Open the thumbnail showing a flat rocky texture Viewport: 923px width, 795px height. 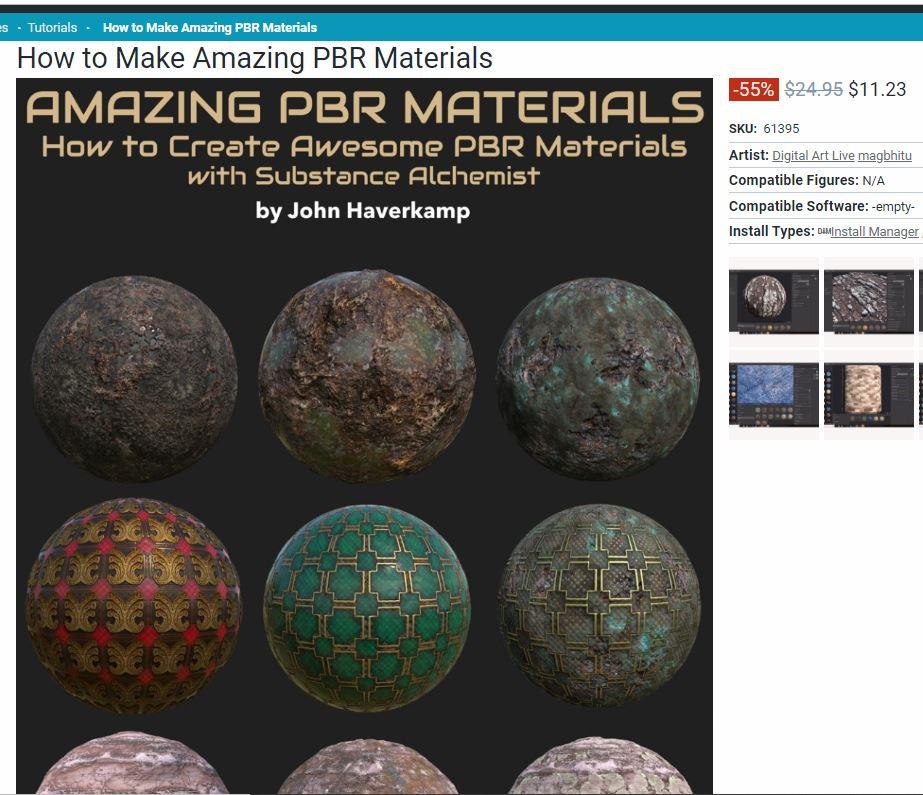tap(869, 302)
